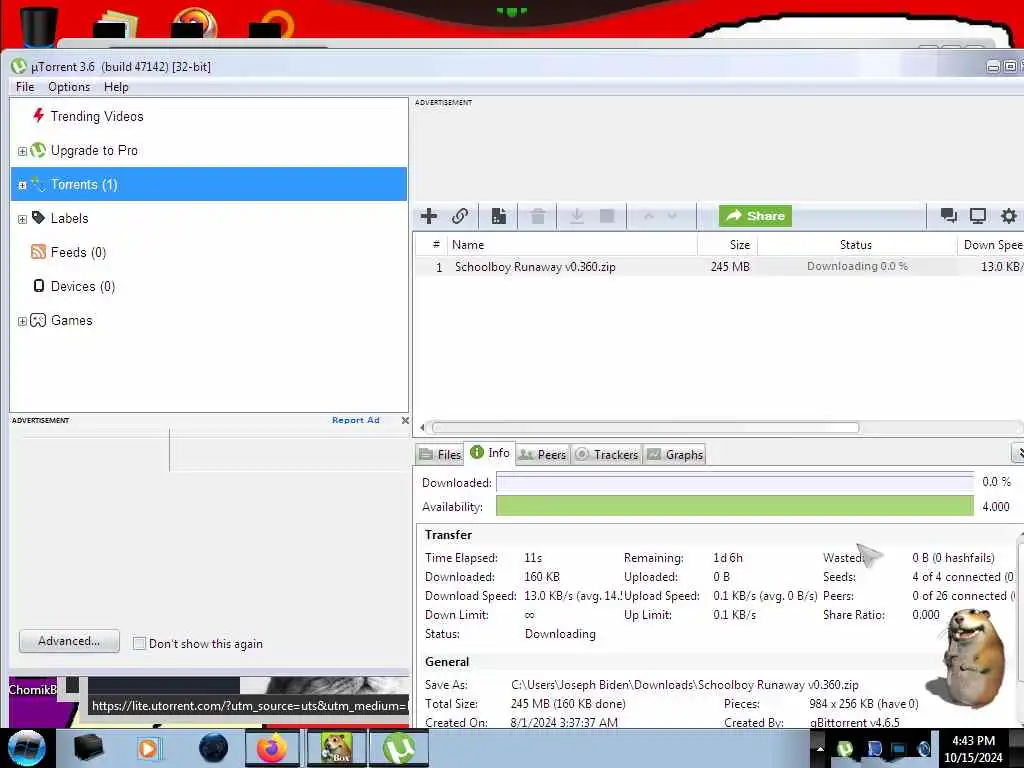Open Firefox from the taskbar
1024x768 pixels.
click(x=272, y=748)
